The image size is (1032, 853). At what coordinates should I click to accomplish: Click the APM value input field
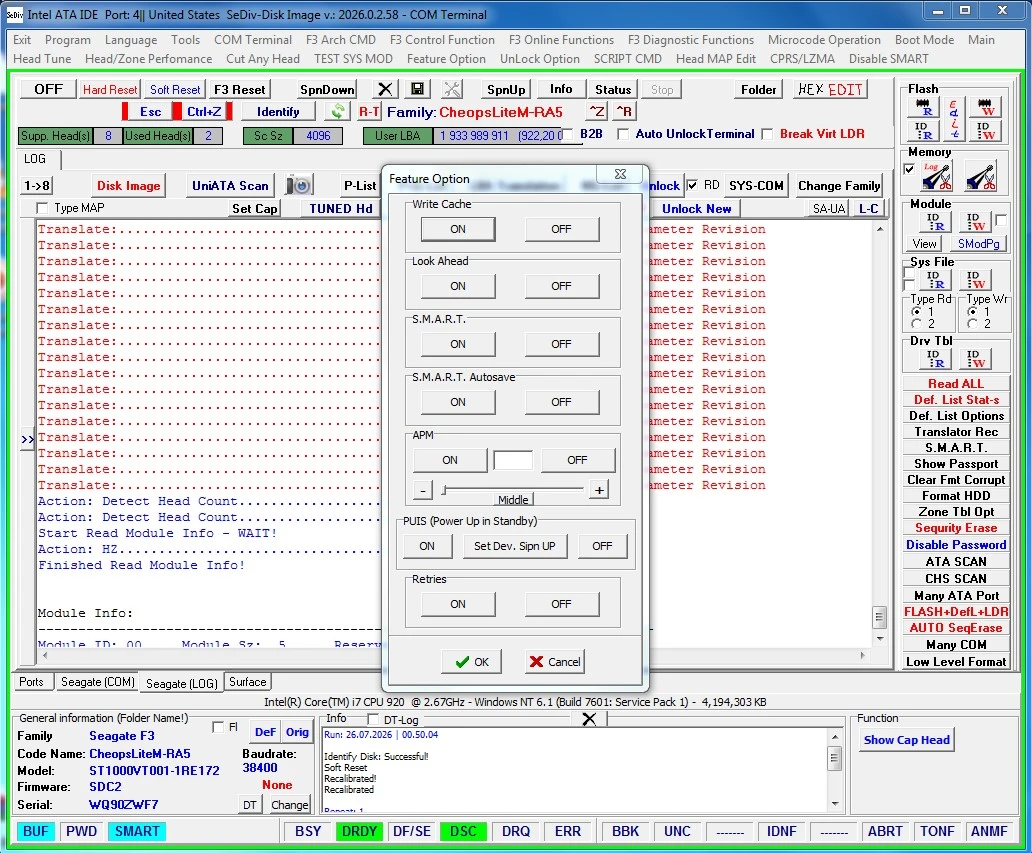coord(513,460)
